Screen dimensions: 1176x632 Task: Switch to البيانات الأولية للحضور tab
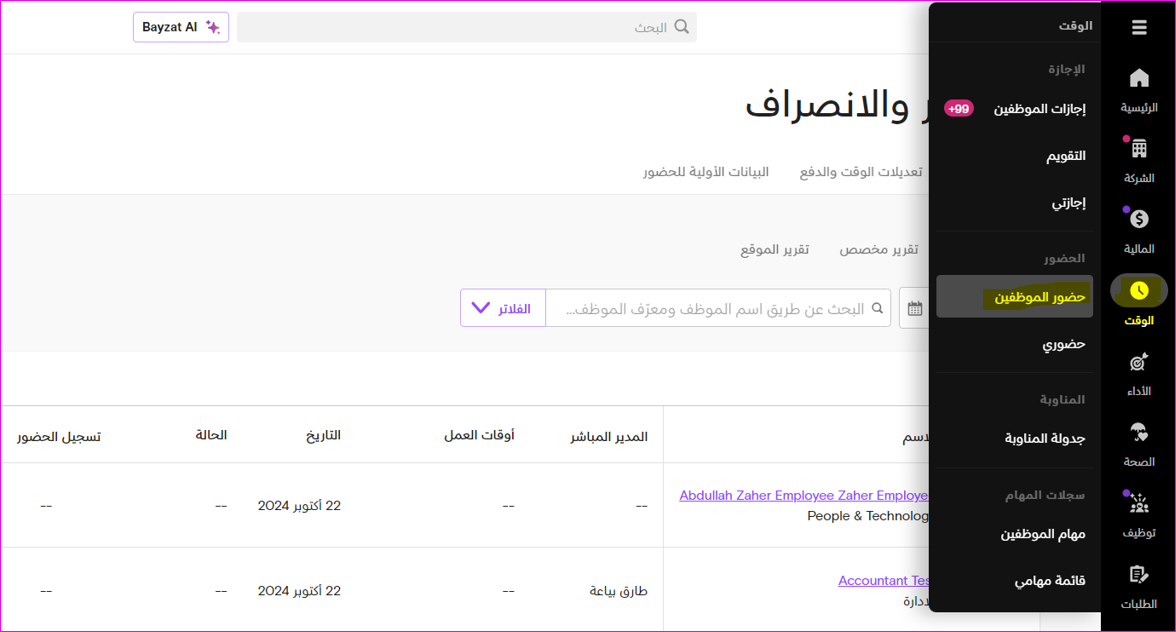706,172
